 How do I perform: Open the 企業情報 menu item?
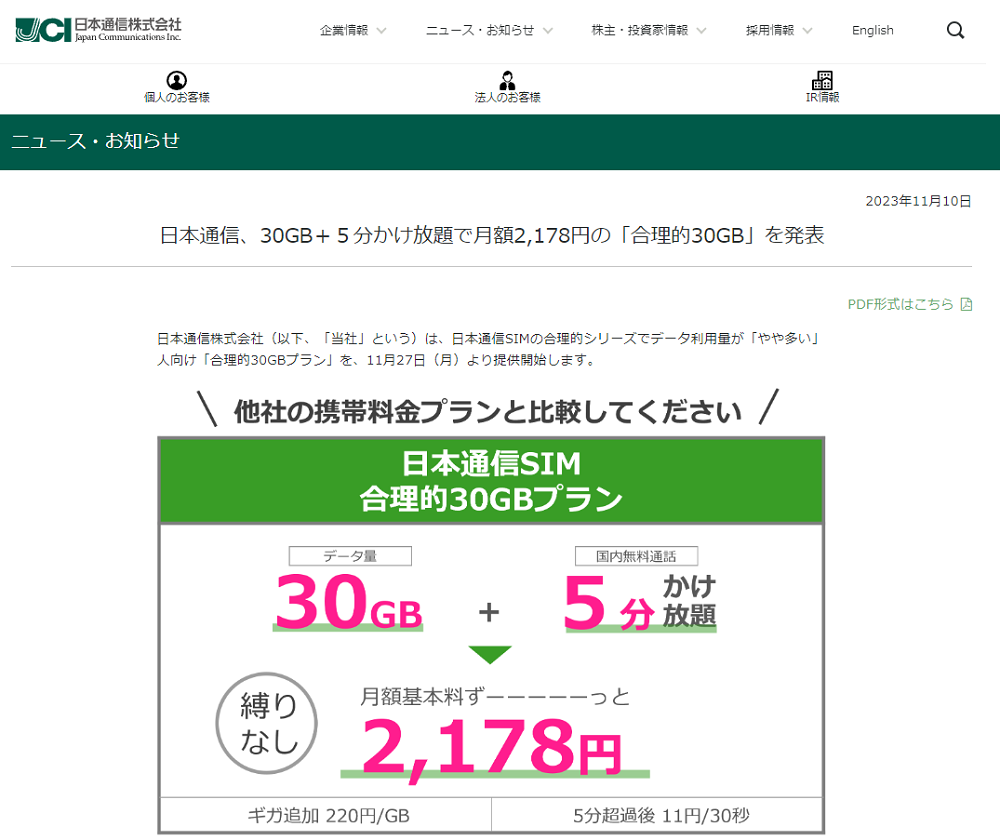[344, 31]
